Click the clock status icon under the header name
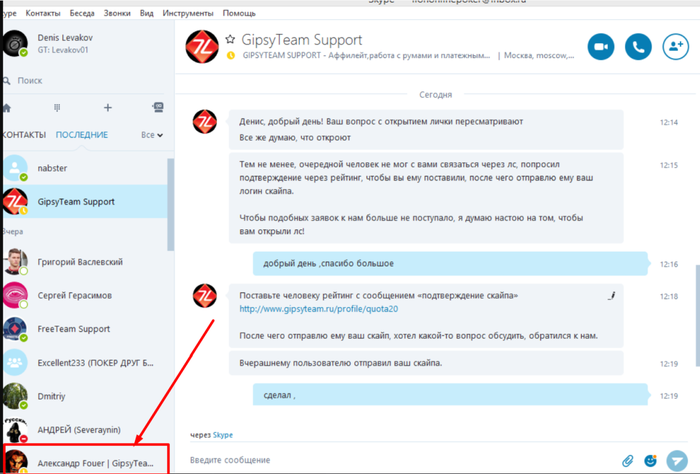Image resolution: width=700 pixels, height=474 pixels. (x=231, y=55)
